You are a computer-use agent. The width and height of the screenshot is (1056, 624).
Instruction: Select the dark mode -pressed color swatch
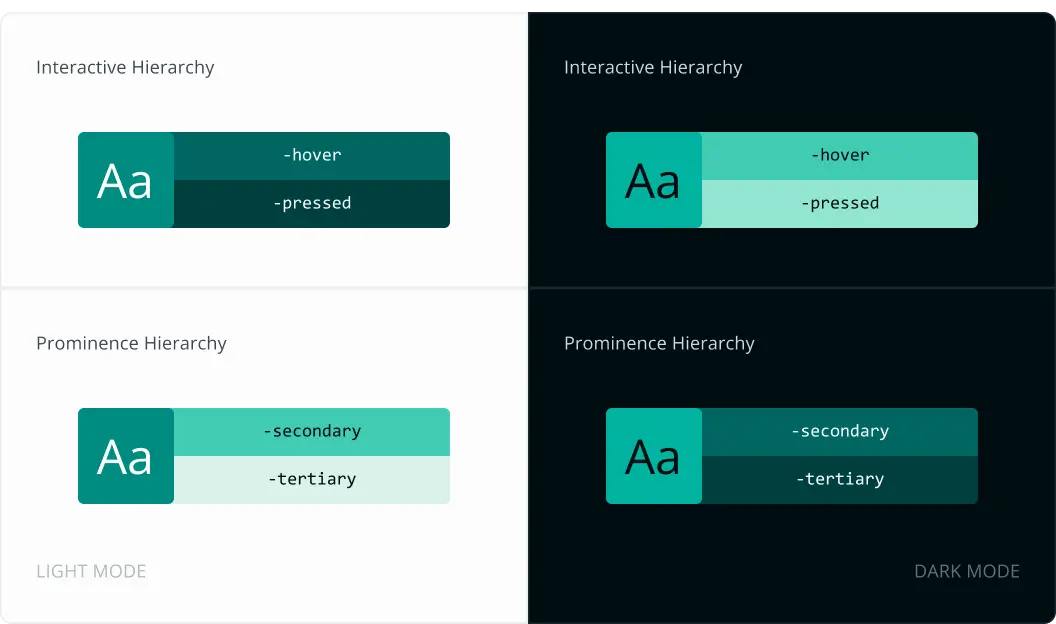click(839, 204)
